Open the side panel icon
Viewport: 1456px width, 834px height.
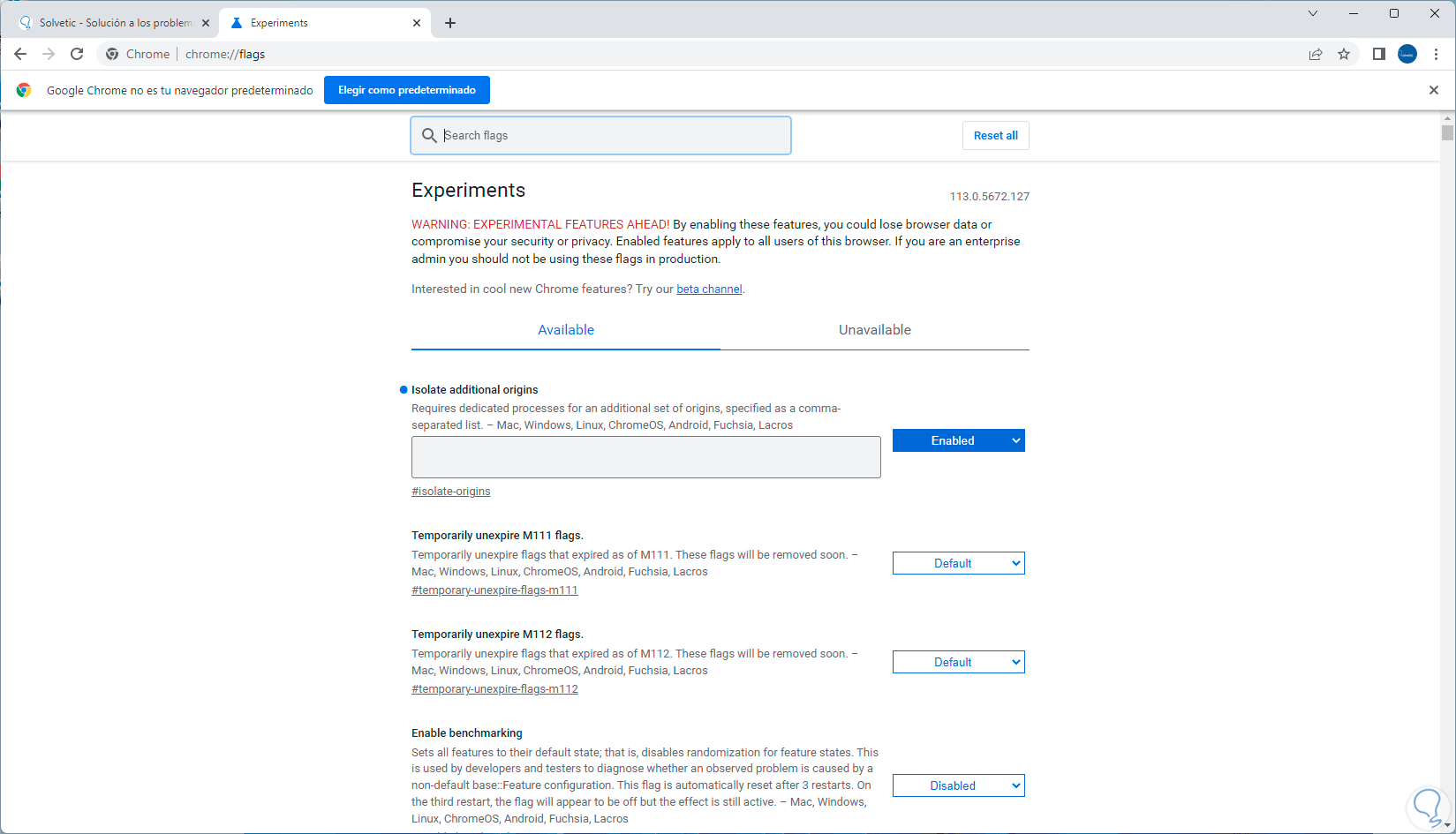point(1378,54)
